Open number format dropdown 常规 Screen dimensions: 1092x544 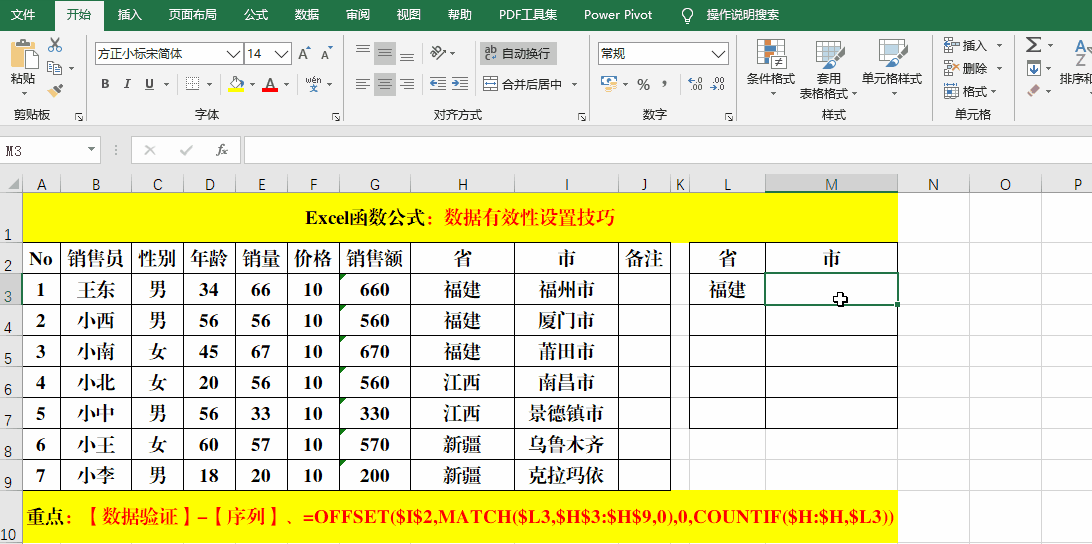tap(719, 54)
